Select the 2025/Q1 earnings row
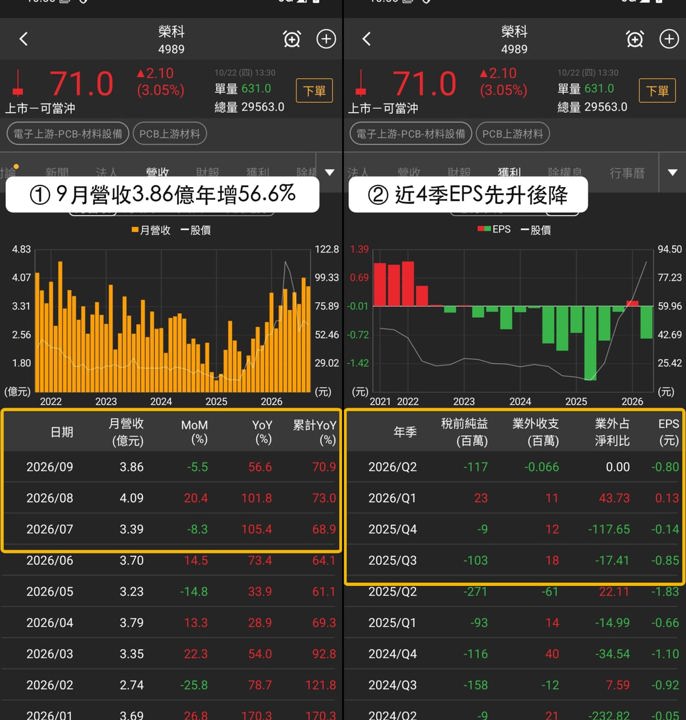Image resolution: width=686 pixels, height=720 pixels. 515,623
